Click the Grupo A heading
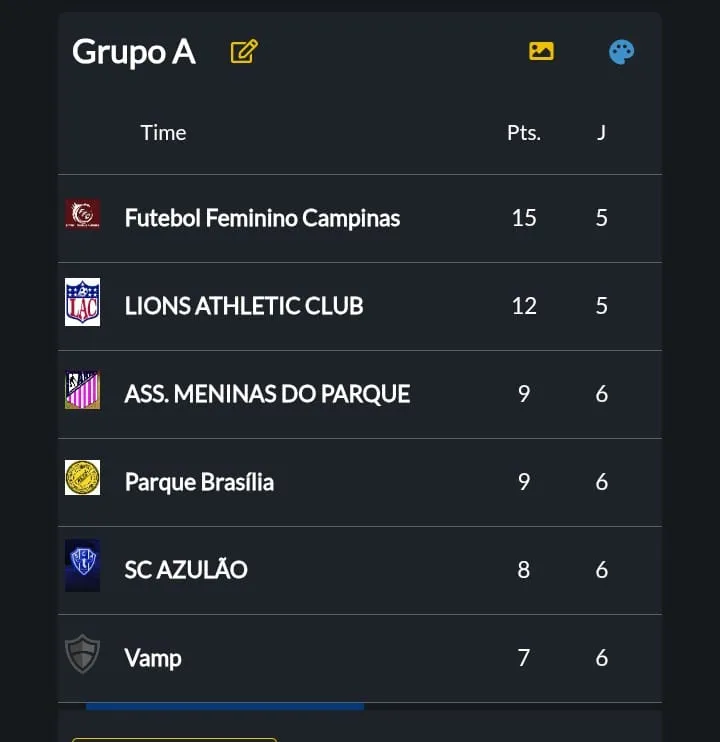 pos(134,52)
